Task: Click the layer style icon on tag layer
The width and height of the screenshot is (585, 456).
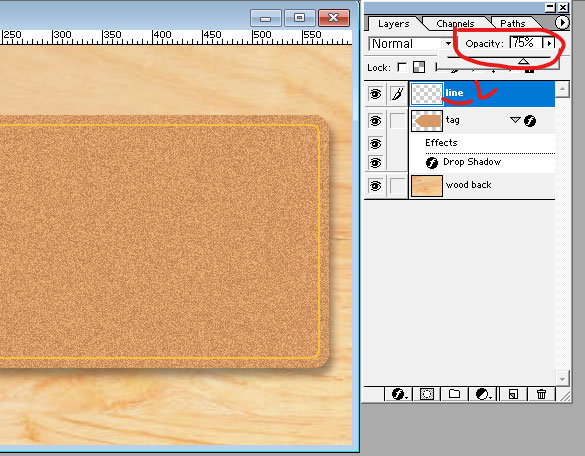Action: pos(530,121)
